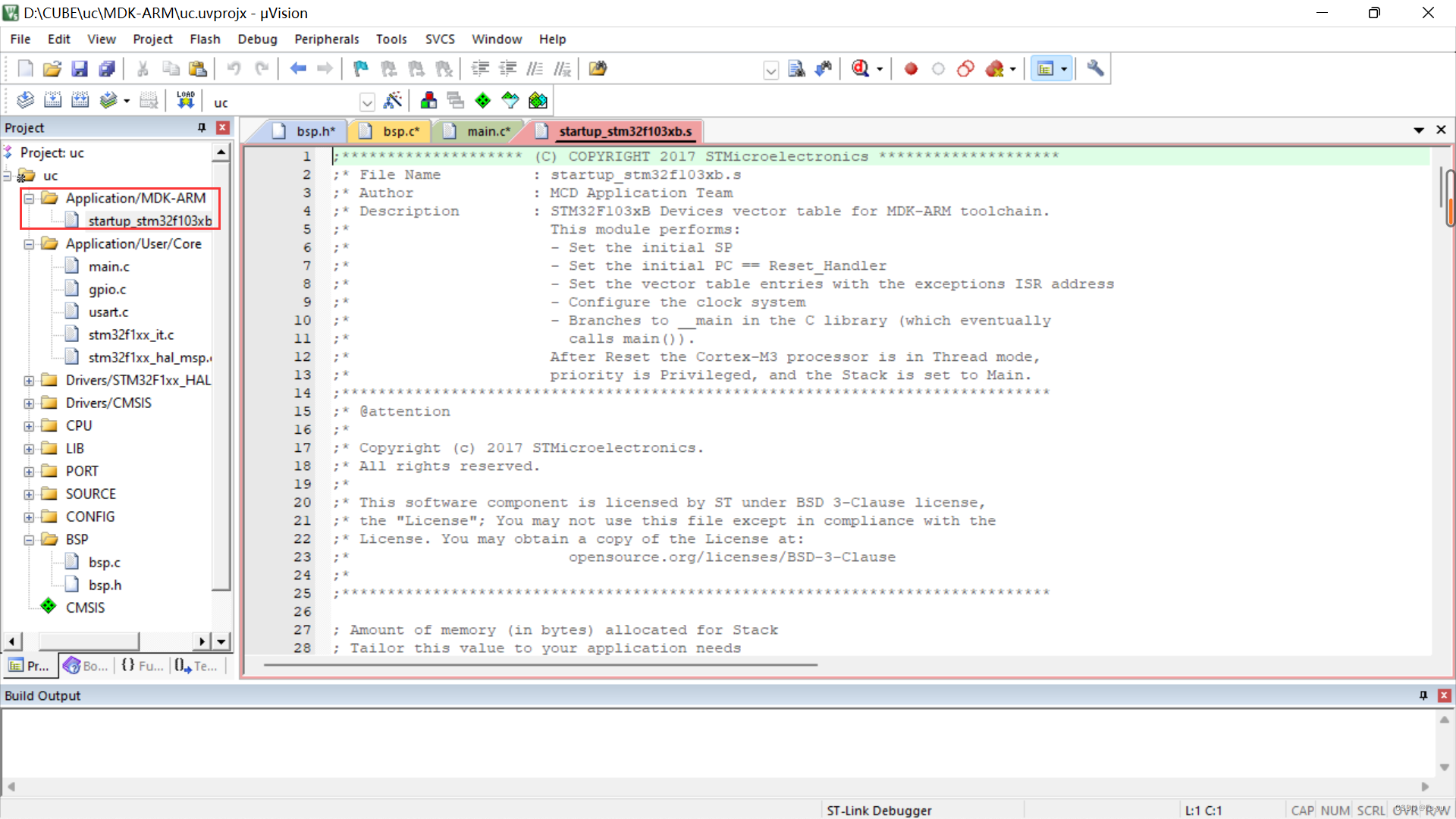Image resolution: width=1456 pixels, height=819 pixels.
Task: Open Pack Installer icon
Action: (x=538, y=100)
